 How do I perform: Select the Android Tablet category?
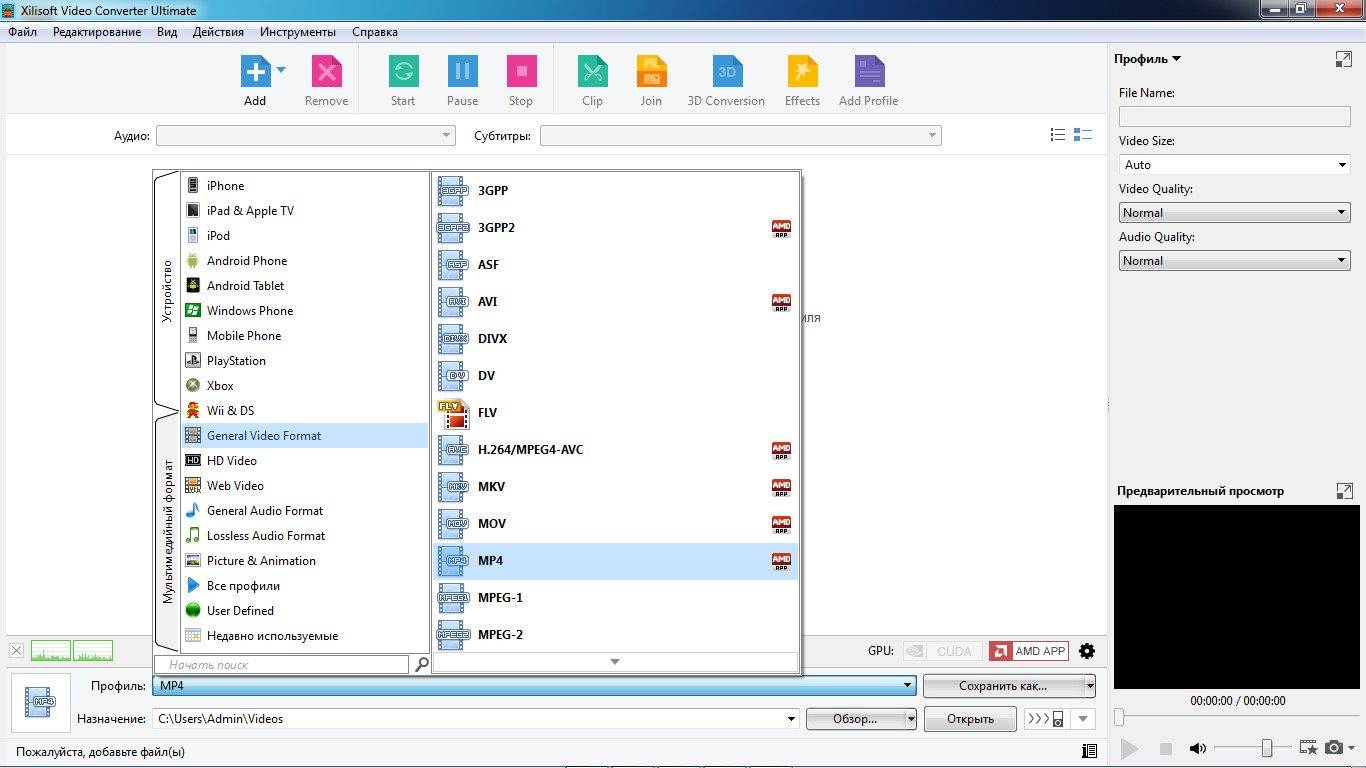point(305,286)
